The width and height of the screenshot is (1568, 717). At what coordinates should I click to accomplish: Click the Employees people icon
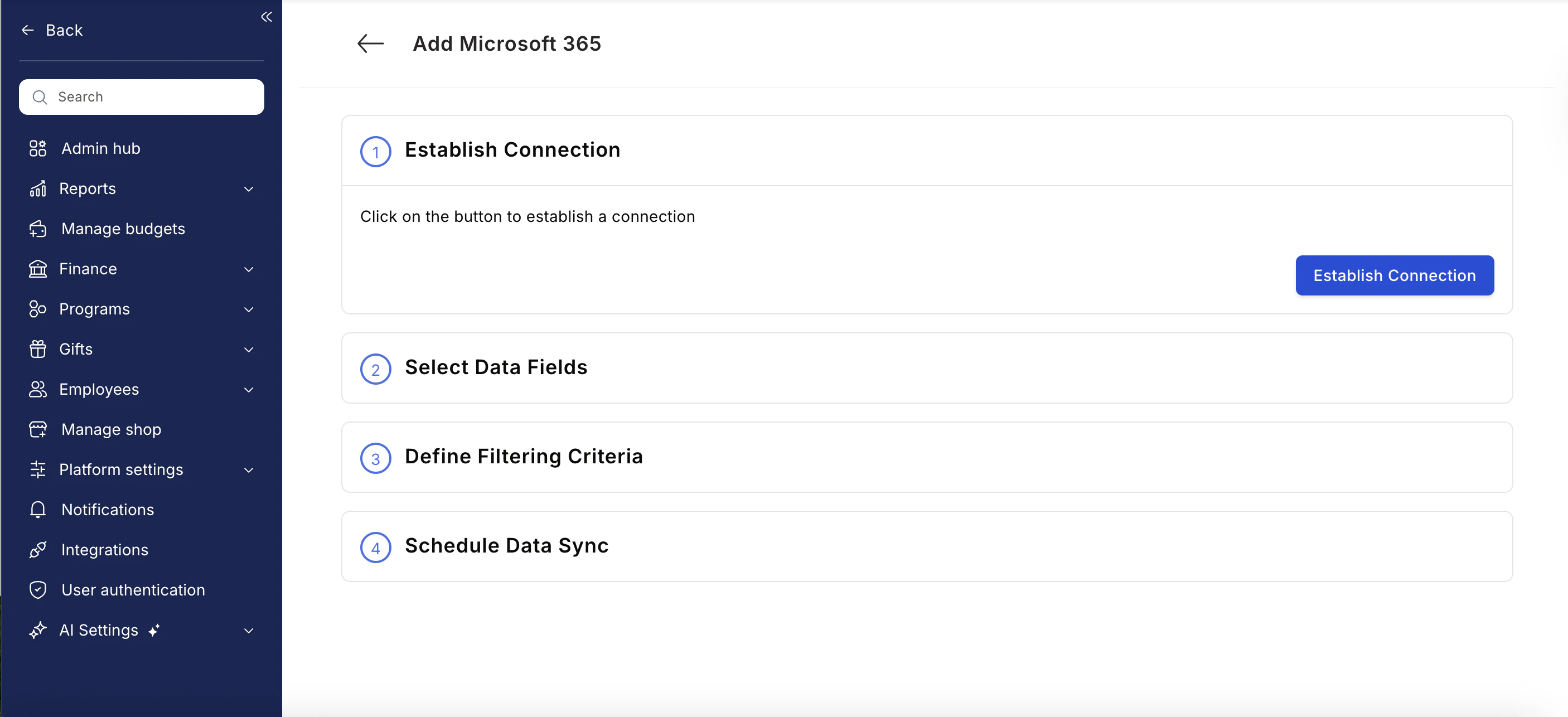tap(38, 389)
